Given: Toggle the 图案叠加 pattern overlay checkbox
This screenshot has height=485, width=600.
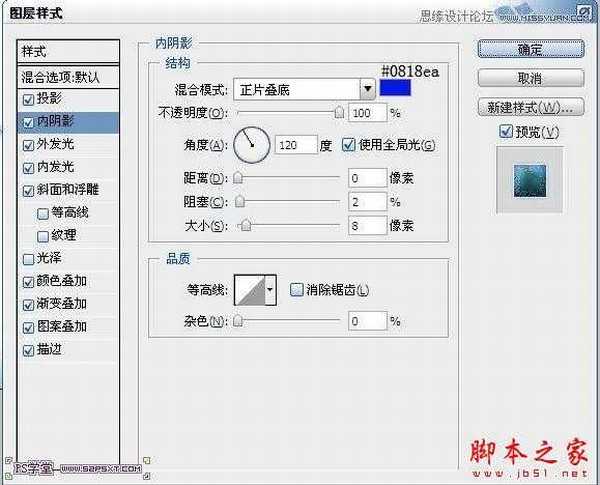Looking at the screenshot, I should pos(29,328).
